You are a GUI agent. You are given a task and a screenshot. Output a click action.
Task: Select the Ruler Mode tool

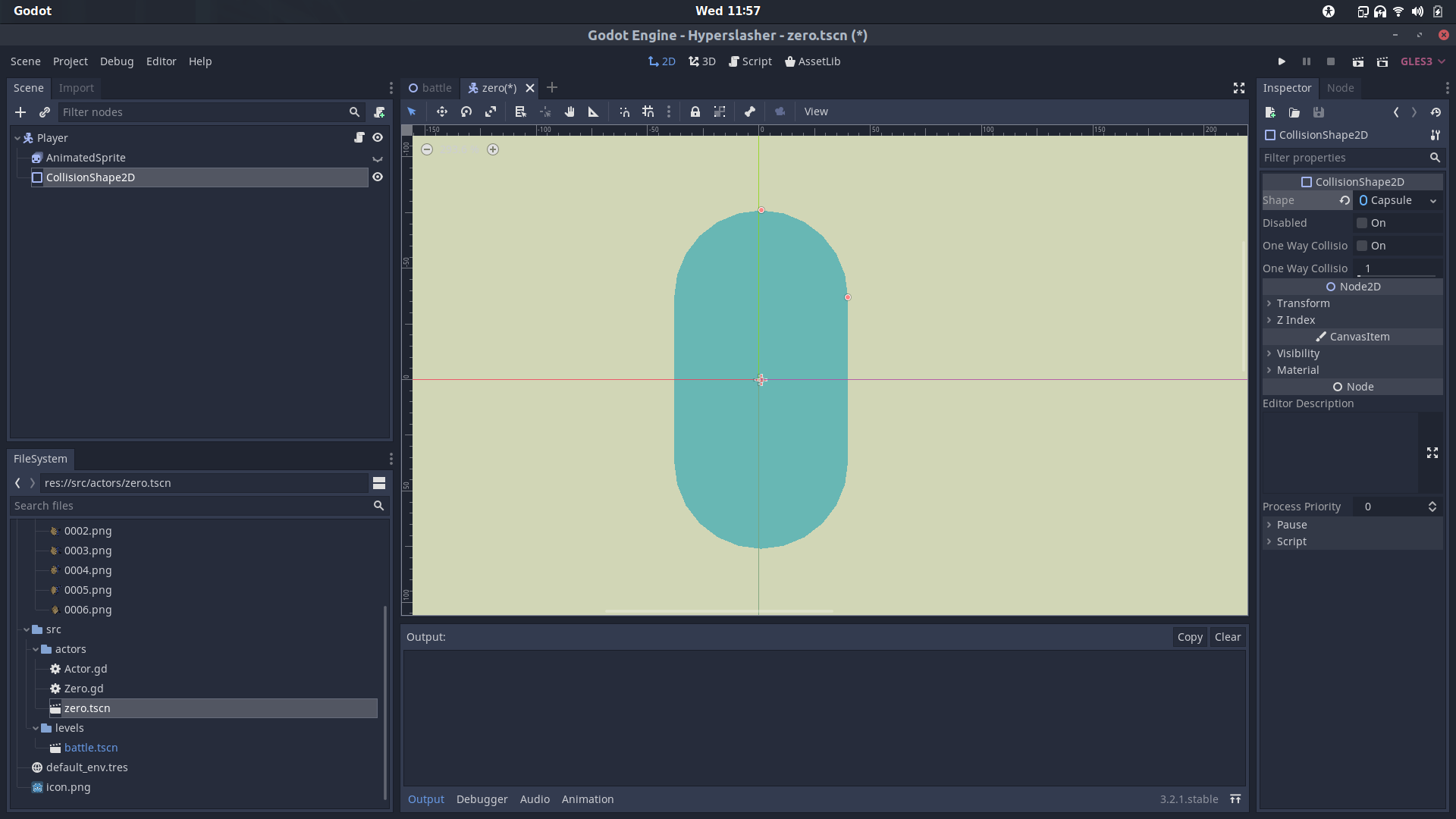(594, 111)
